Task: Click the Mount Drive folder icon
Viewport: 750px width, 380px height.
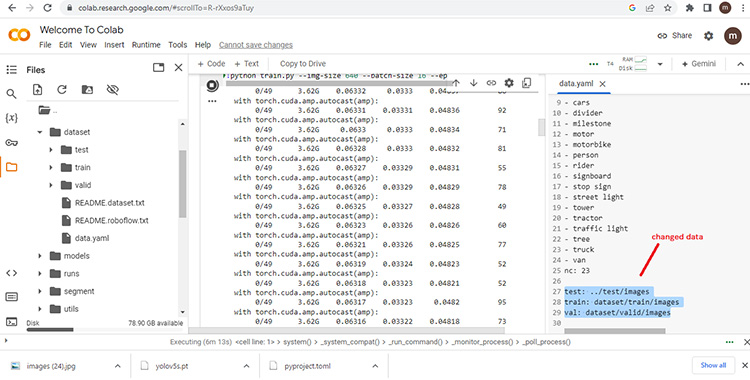Action: tap(87, 89)
